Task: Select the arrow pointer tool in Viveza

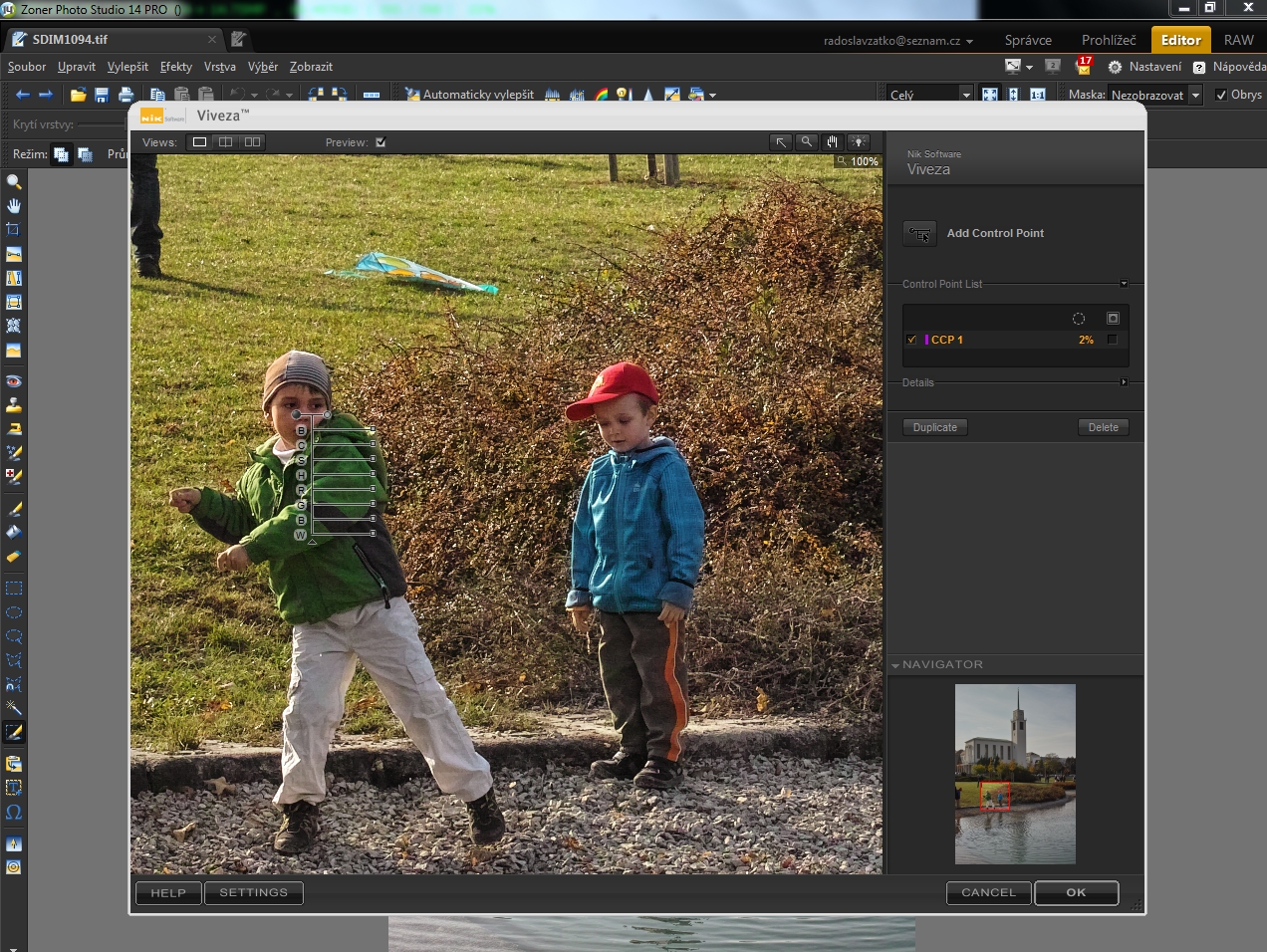Action: click(x=781, y=142)
